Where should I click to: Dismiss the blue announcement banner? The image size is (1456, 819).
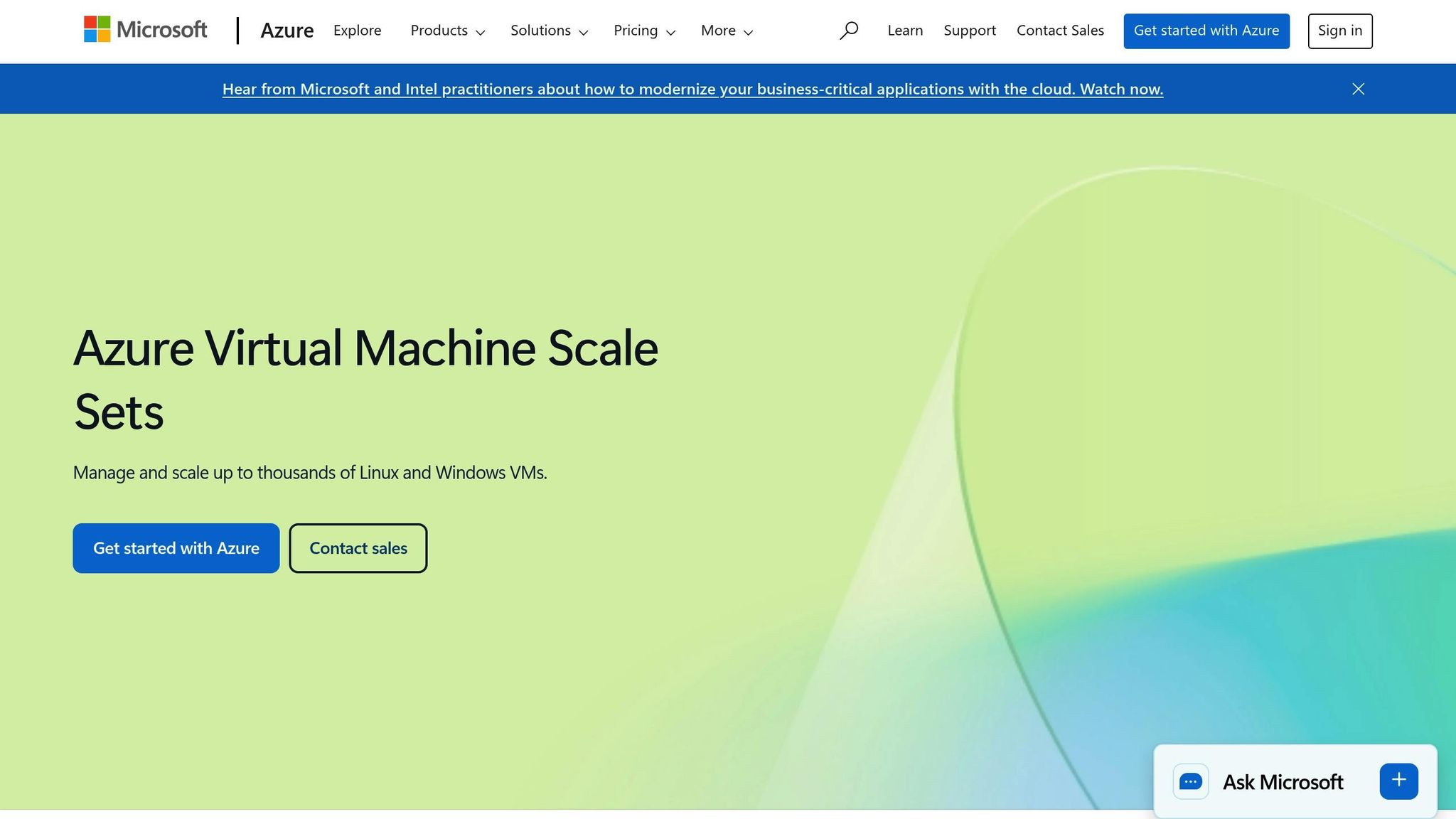tap(1357, 89)
